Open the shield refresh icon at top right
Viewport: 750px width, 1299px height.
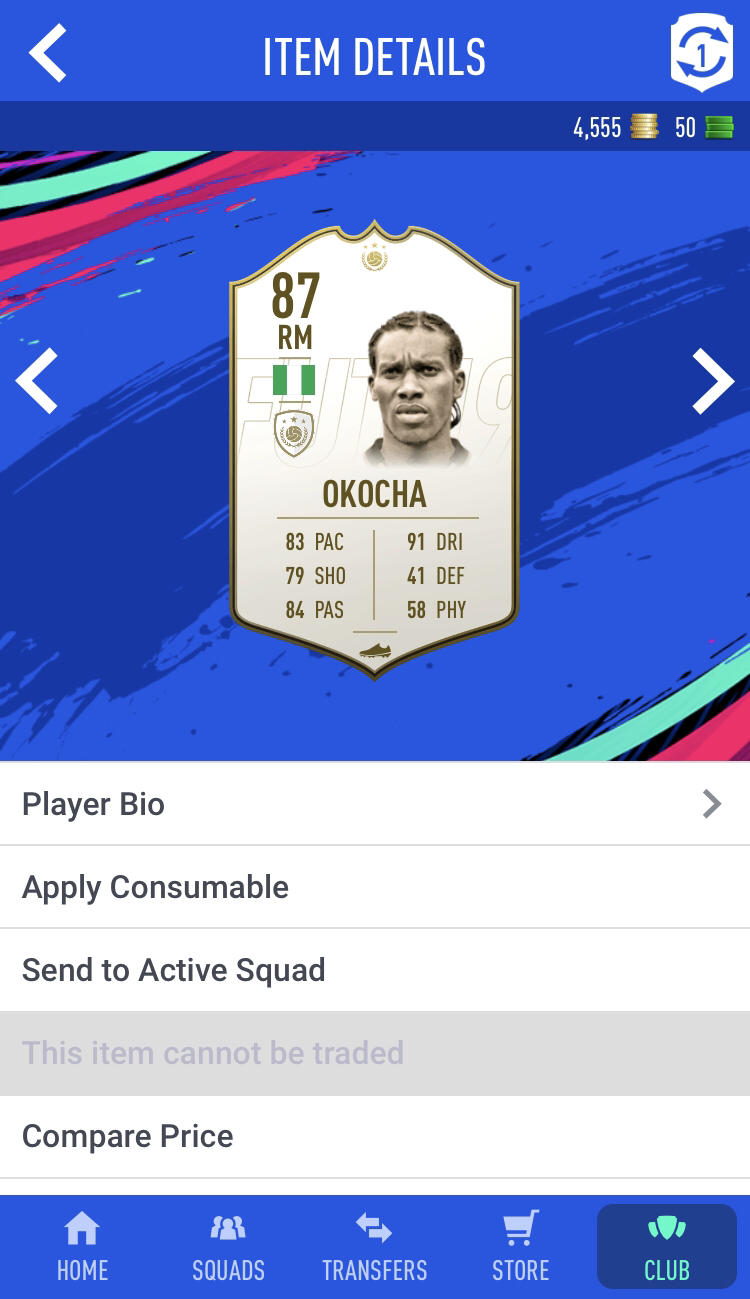coord(702,52)
